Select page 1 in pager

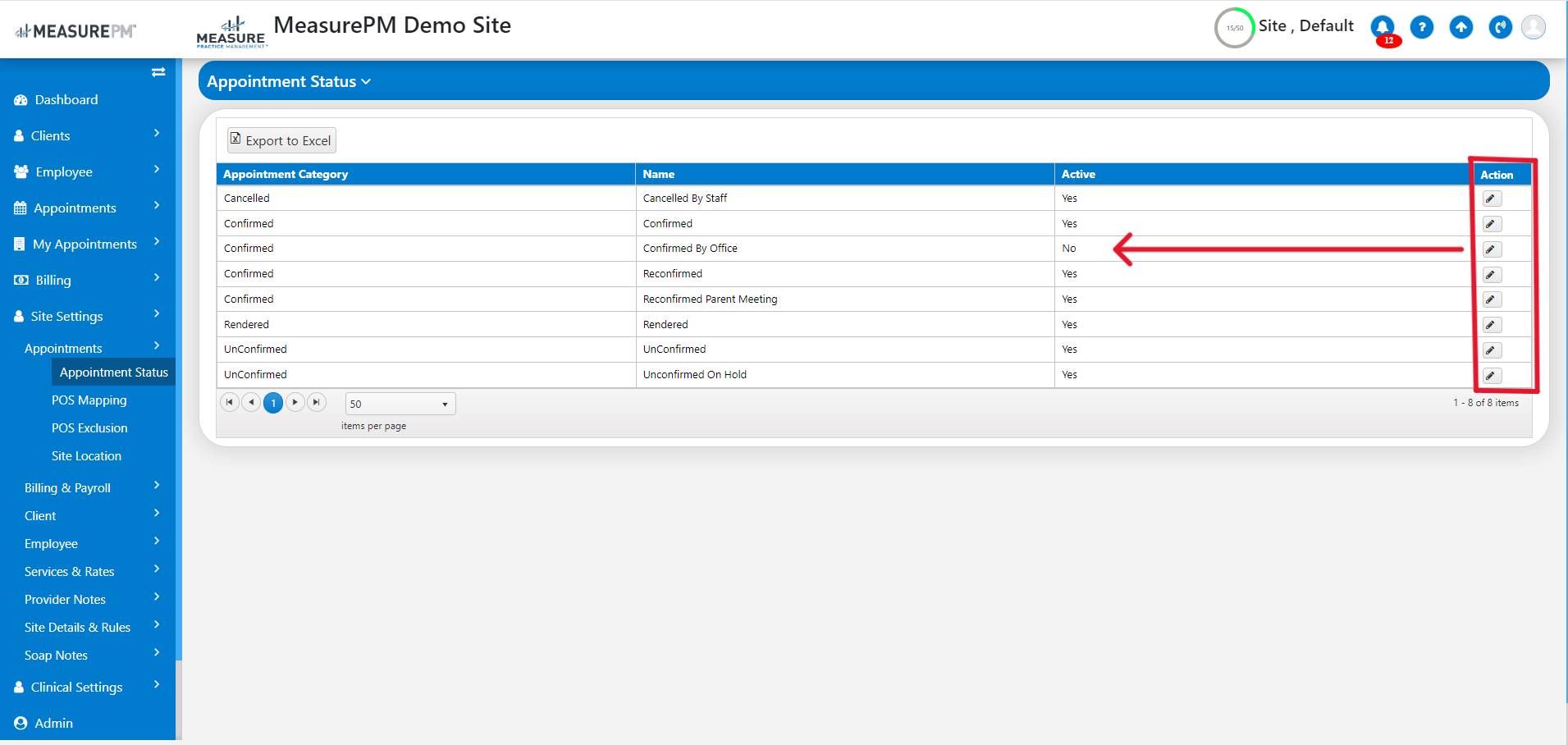pos(273,403)
